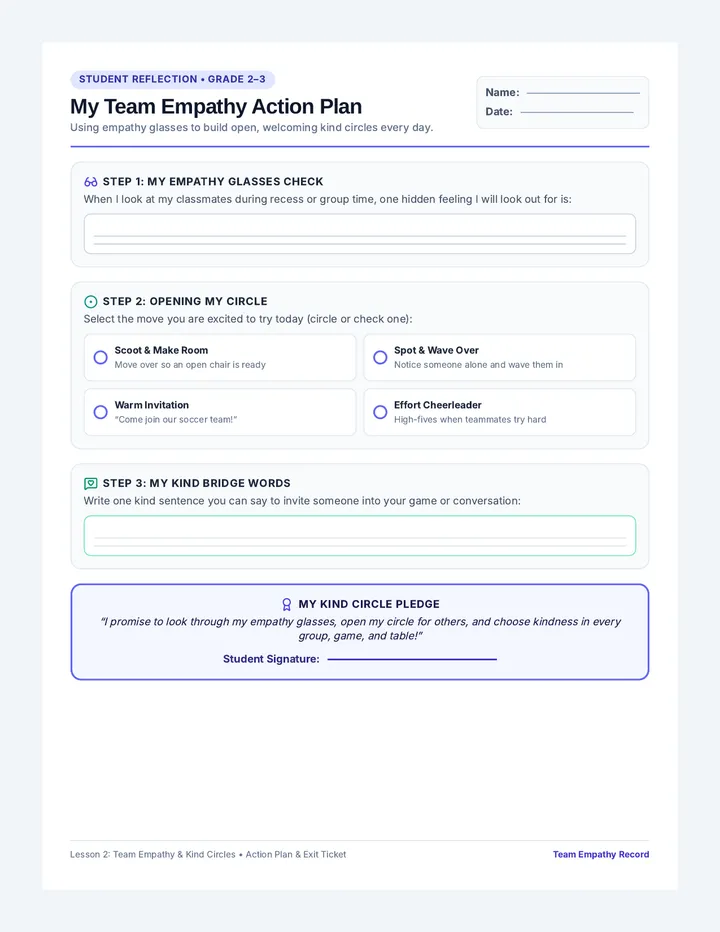
Task: Select the Scoot & Make Room radio button
Action: coord(100,357)
